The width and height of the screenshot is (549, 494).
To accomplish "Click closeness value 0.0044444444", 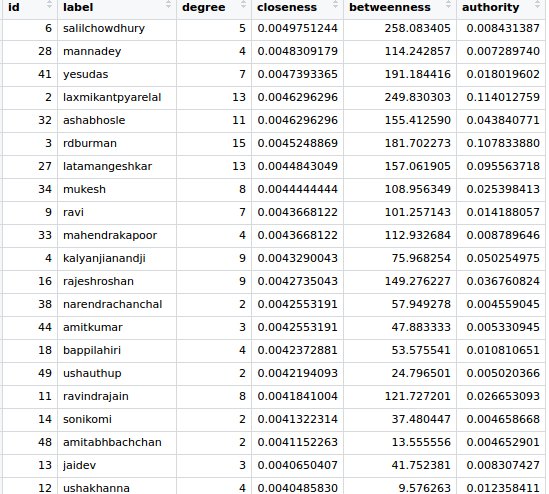I will 298,189.
